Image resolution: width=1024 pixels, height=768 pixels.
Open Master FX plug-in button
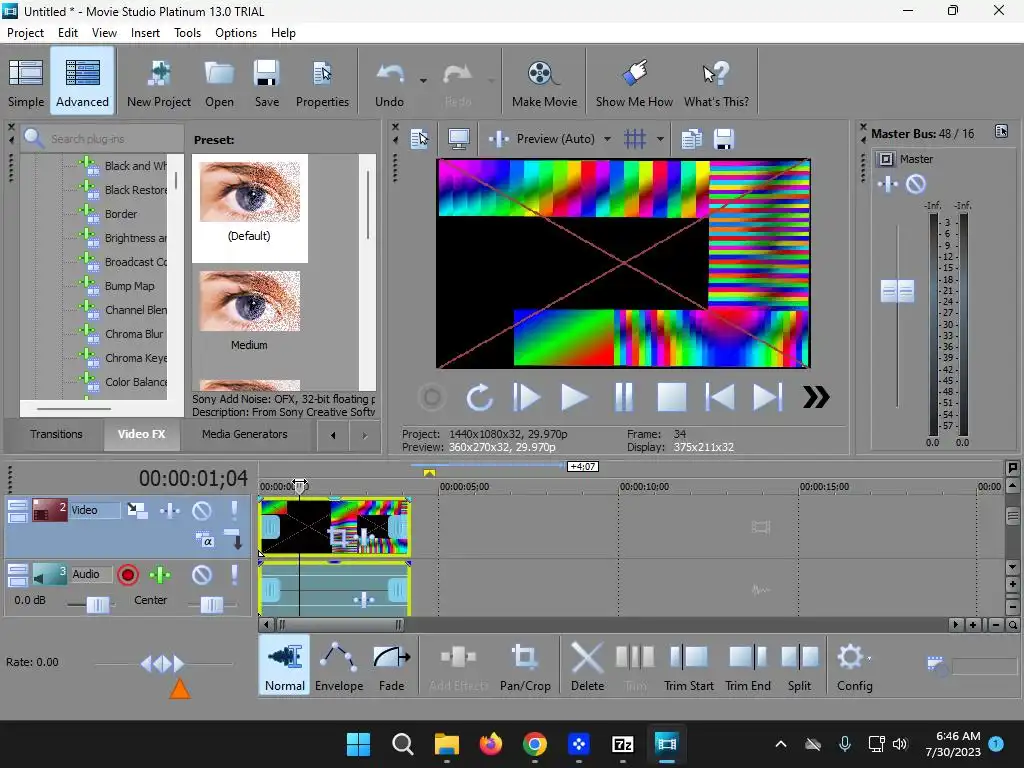coord(888,184)
